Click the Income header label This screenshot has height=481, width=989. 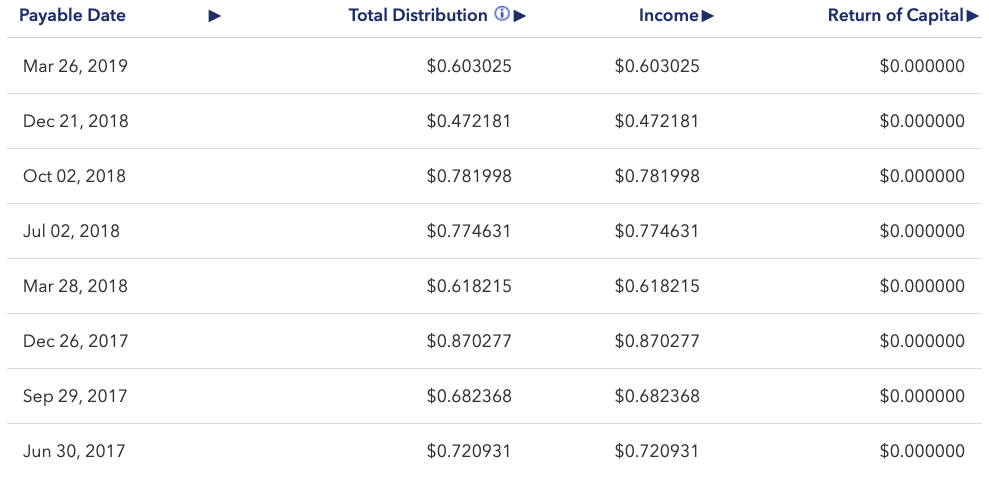tap(668, 16)
